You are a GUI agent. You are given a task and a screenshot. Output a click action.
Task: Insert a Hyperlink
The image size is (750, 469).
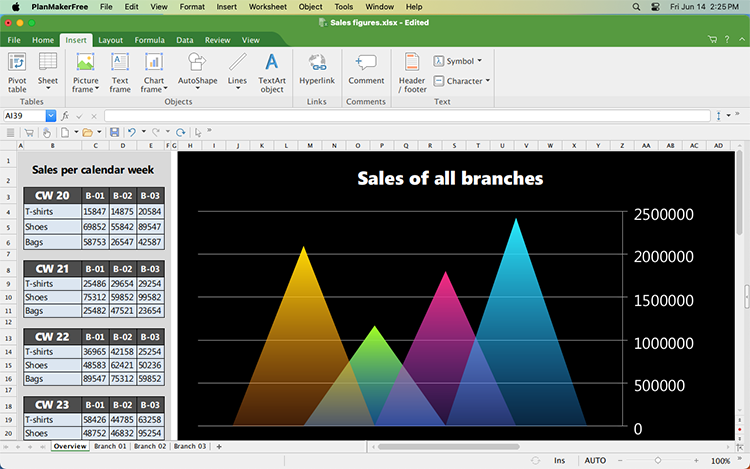pyautogui.click(x=317, y=69)
